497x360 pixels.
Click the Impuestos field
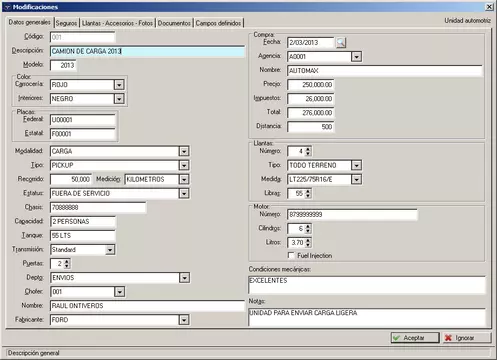click(x=310, y=99)
